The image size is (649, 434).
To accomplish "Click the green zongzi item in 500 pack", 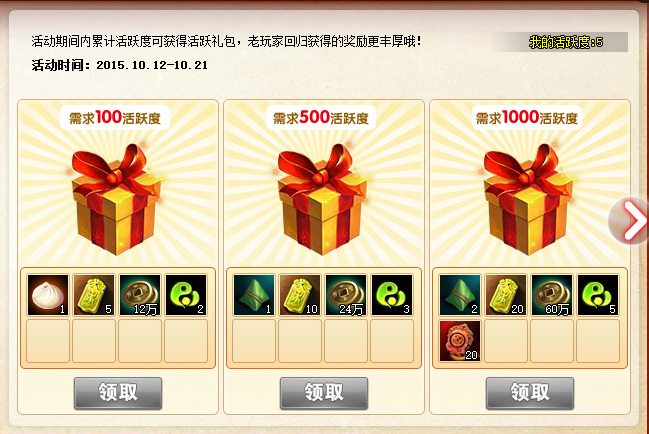I will pos(254,295).
